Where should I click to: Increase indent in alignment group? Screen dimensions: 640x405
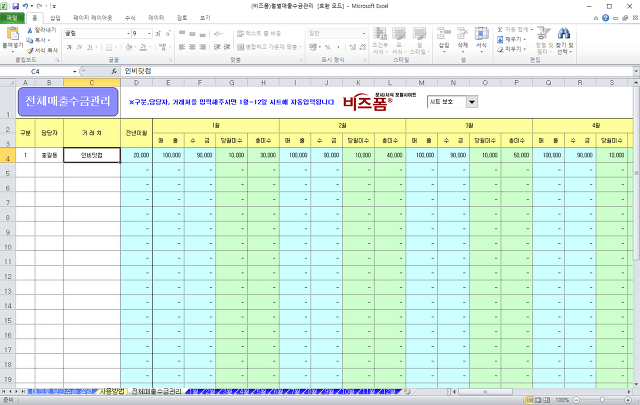tap(227, 47)
